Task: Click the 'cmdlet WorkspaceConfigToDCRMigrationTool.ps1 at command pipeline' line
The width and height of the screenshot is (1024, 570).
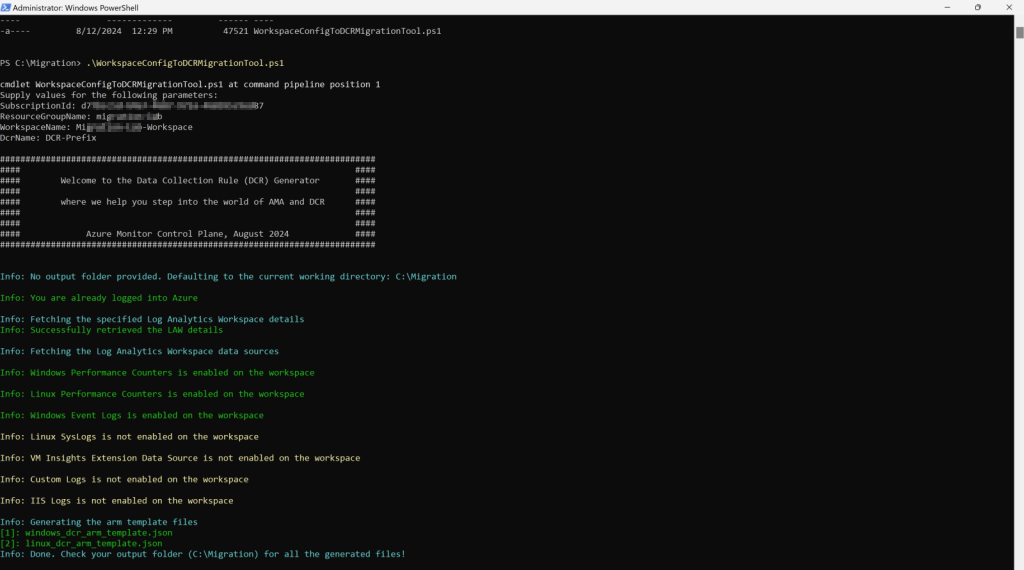Action: point(190,84)
